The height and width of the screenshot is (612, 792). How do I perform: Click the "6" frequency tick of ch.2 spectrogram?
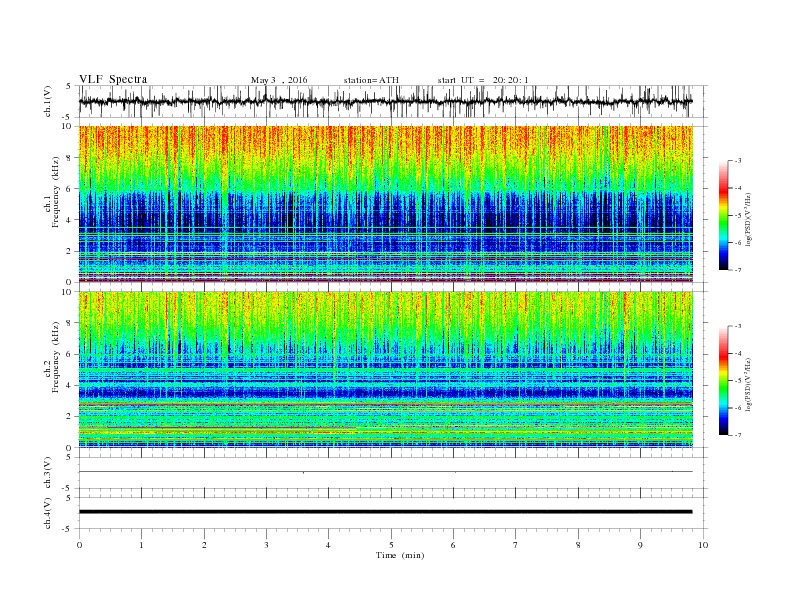point(70,354)
